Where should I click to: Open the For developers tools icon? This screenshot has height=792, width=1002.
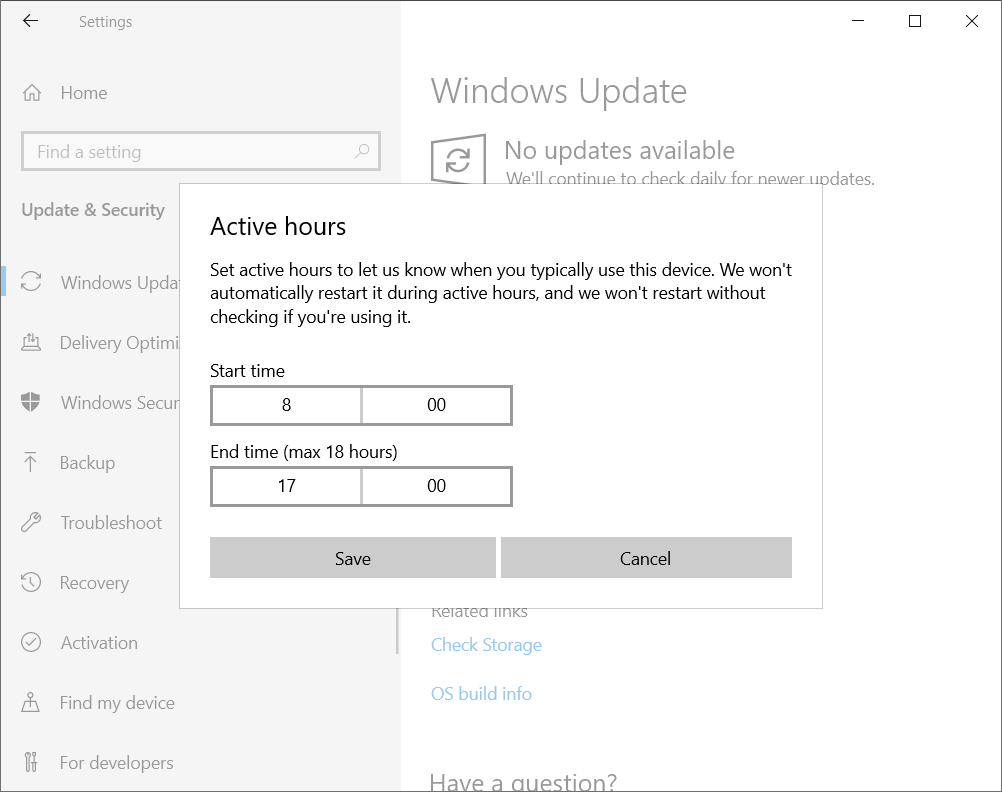click(31, 763)
